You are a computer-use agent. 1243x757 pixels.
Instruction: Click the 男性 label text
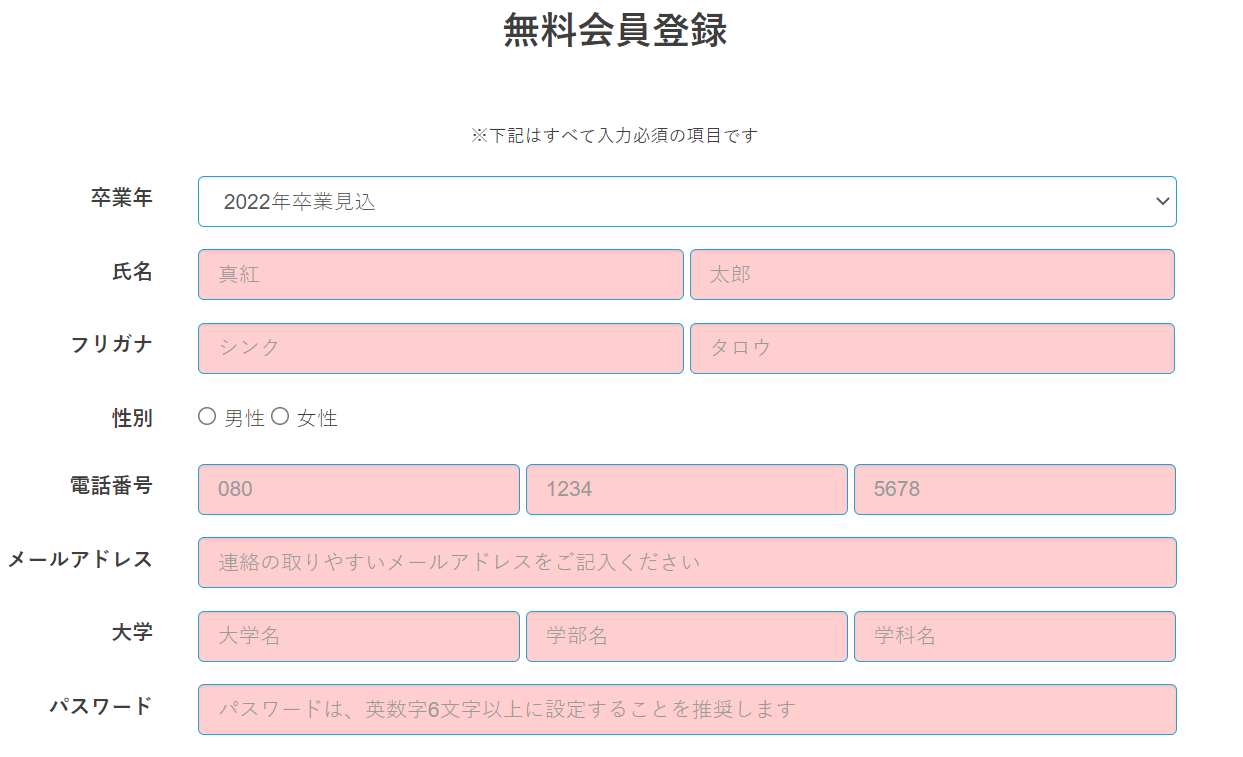244,419
